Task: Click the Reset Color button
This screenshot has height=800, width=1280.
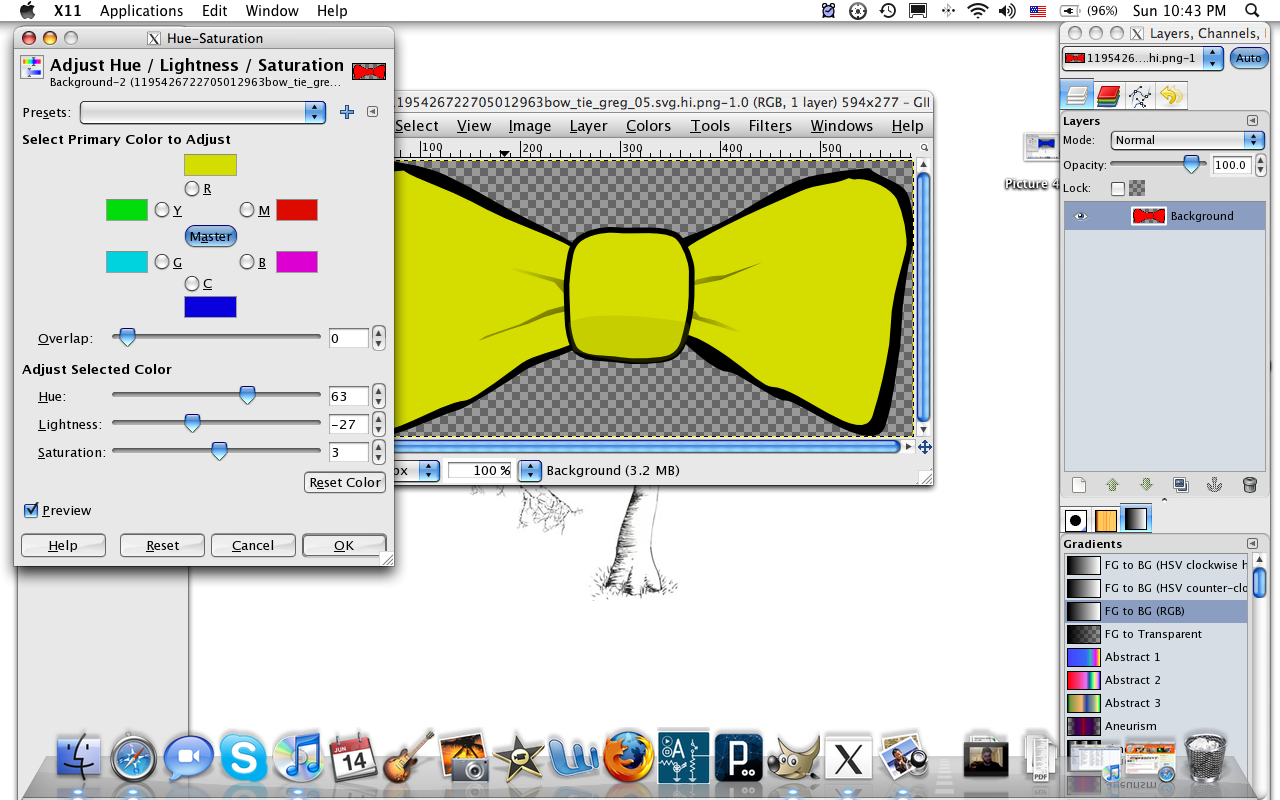Action: 345,482
